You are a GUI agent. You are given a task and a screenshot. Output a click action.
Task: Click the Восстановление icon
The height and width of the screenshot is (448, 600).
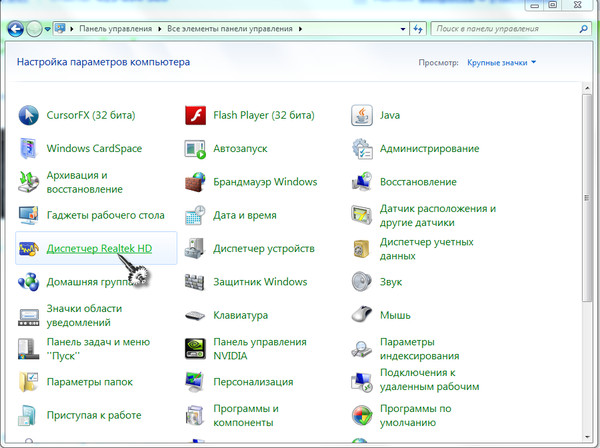(x=362, y=182)
